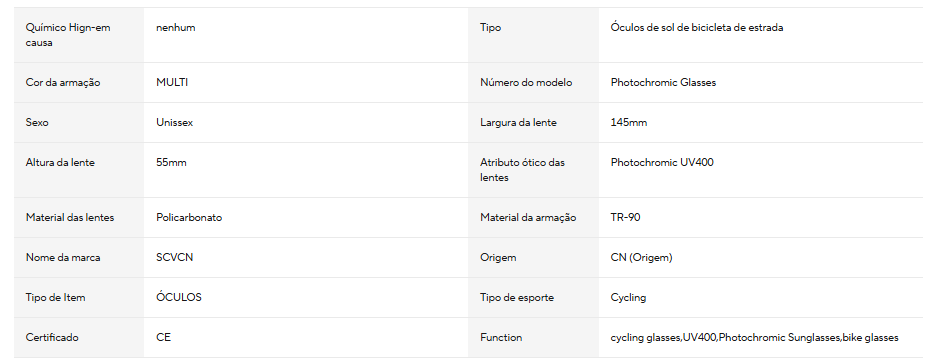The width and height of the screenshot is (934, 361).
Task: Click the 'CE' certificate value
Action: 163,338
